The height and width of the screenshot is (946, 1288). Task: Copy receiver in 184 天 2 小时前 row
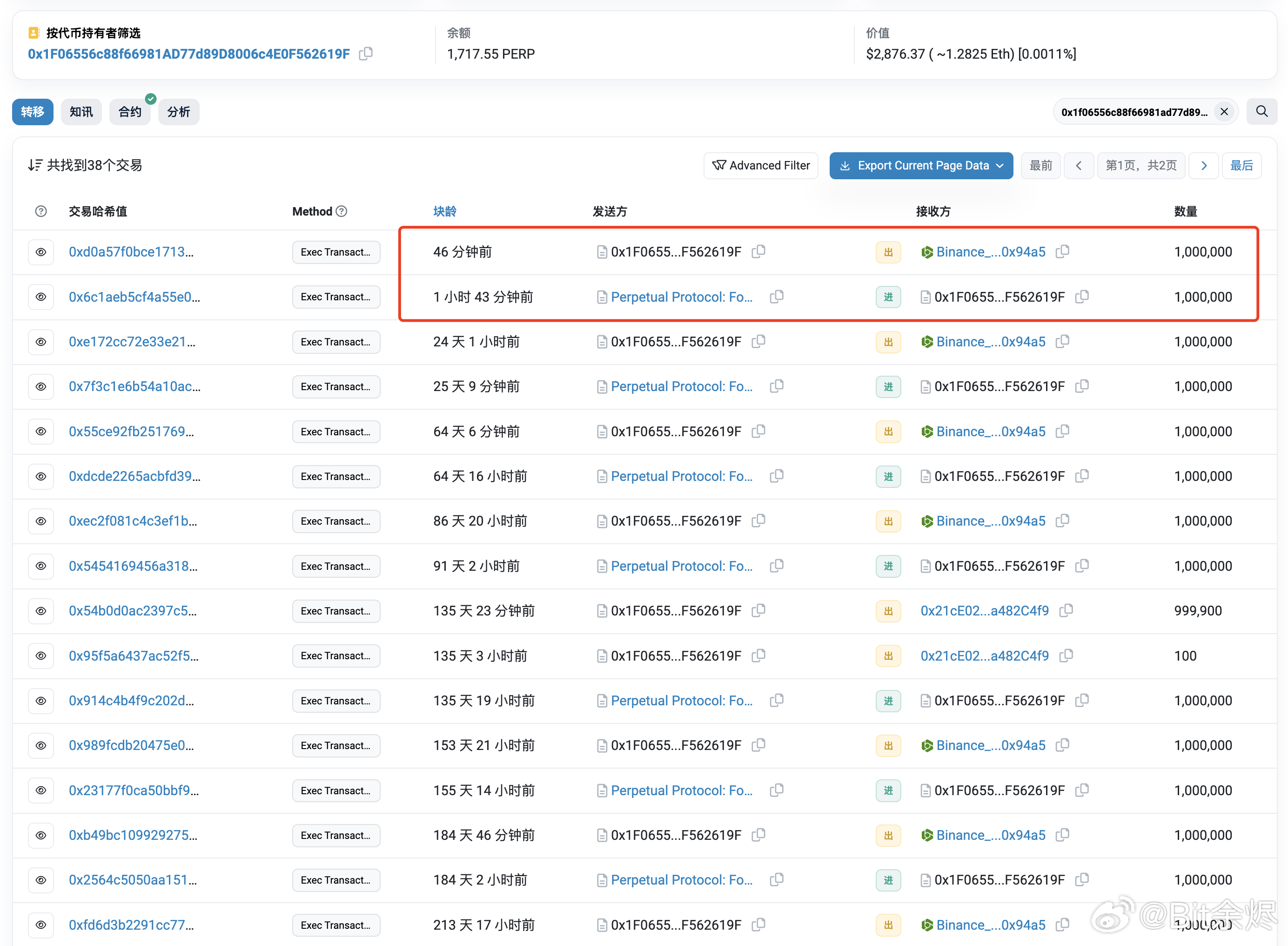pyautogui.click(x=1081, y=879)
